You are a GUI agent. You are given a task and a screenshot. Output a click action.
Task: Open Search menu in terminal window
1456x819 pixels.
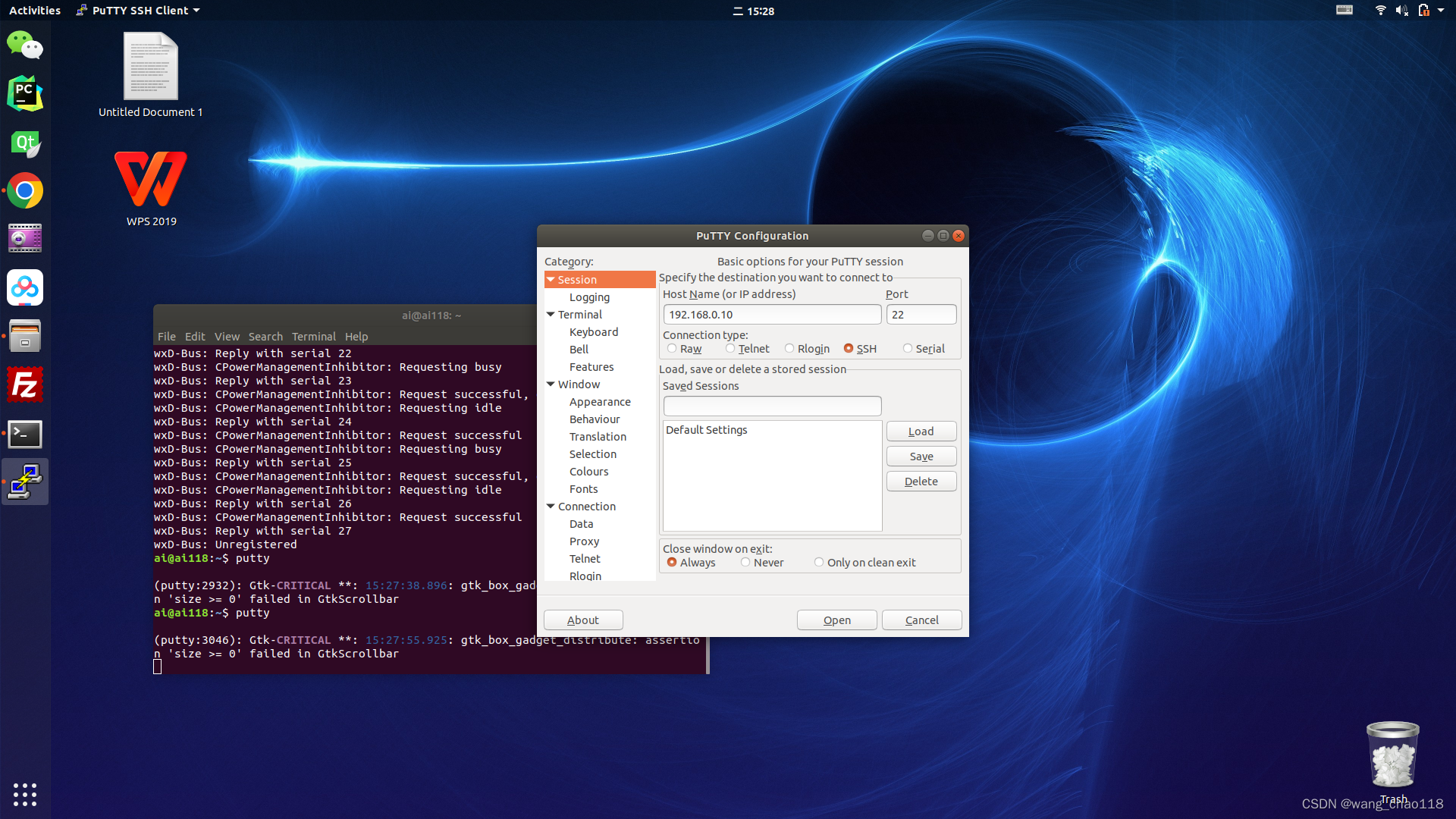point(265,336)
